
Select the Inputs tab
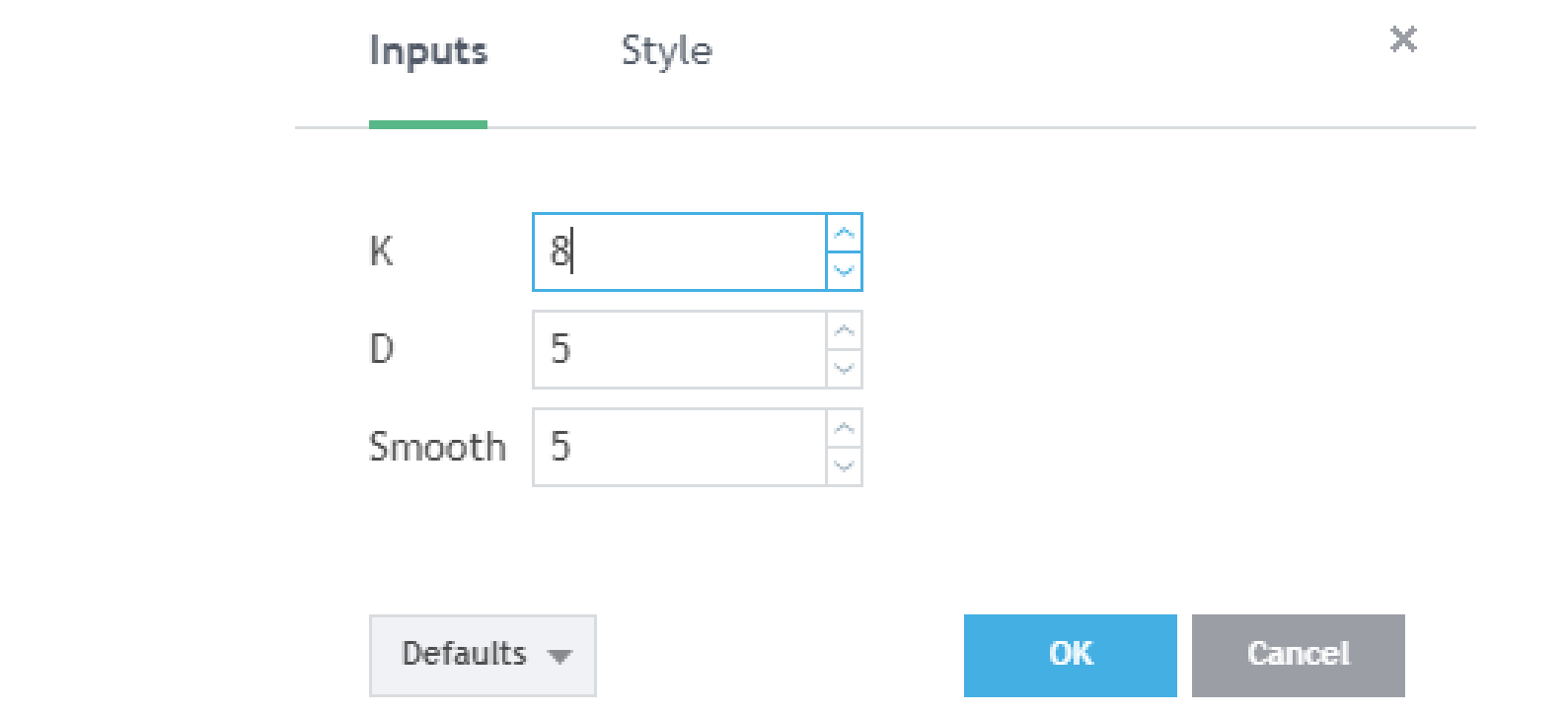point(428,51)
